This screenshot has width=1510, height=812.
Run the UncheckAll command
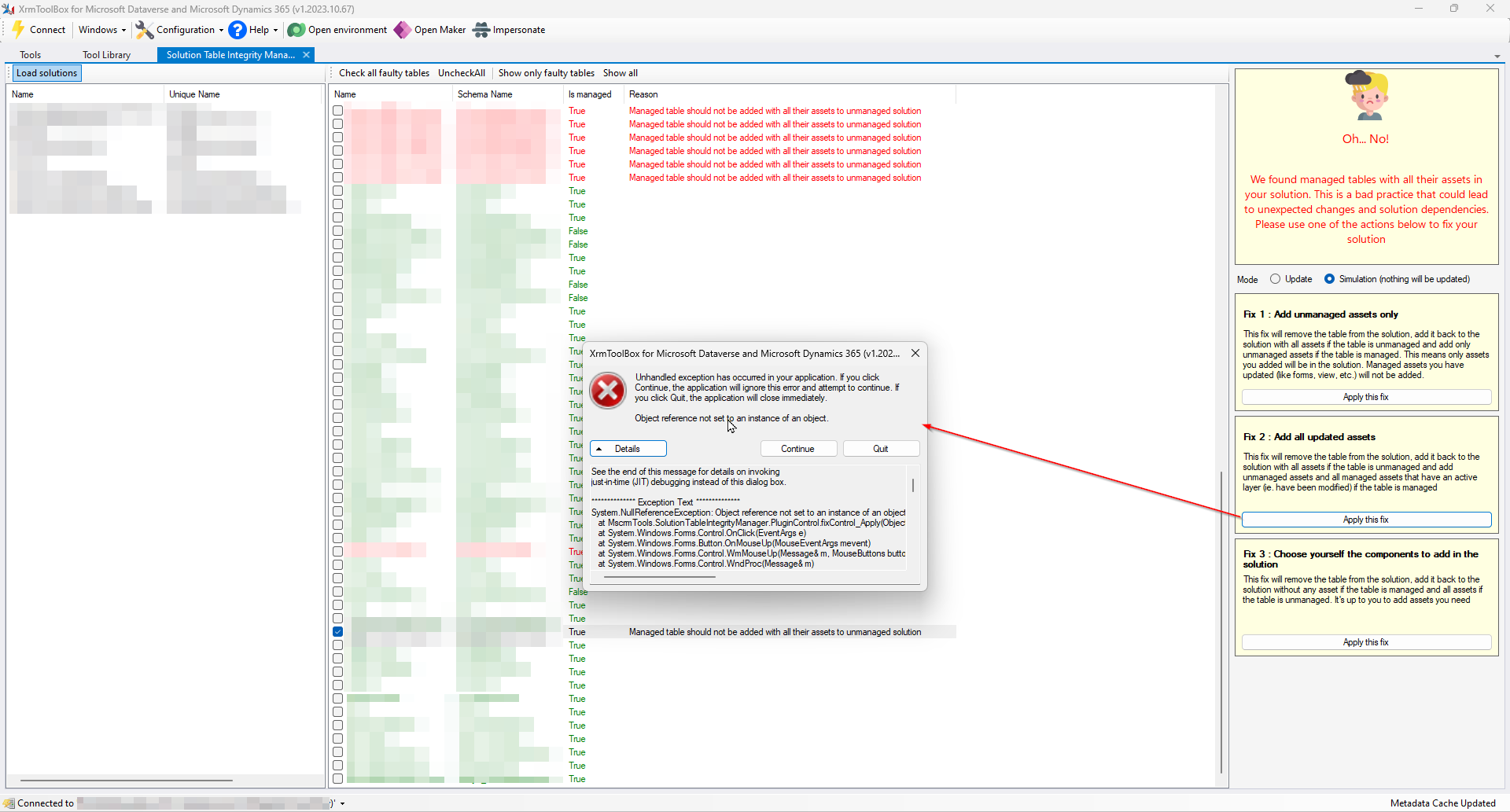tap(462, 72)
